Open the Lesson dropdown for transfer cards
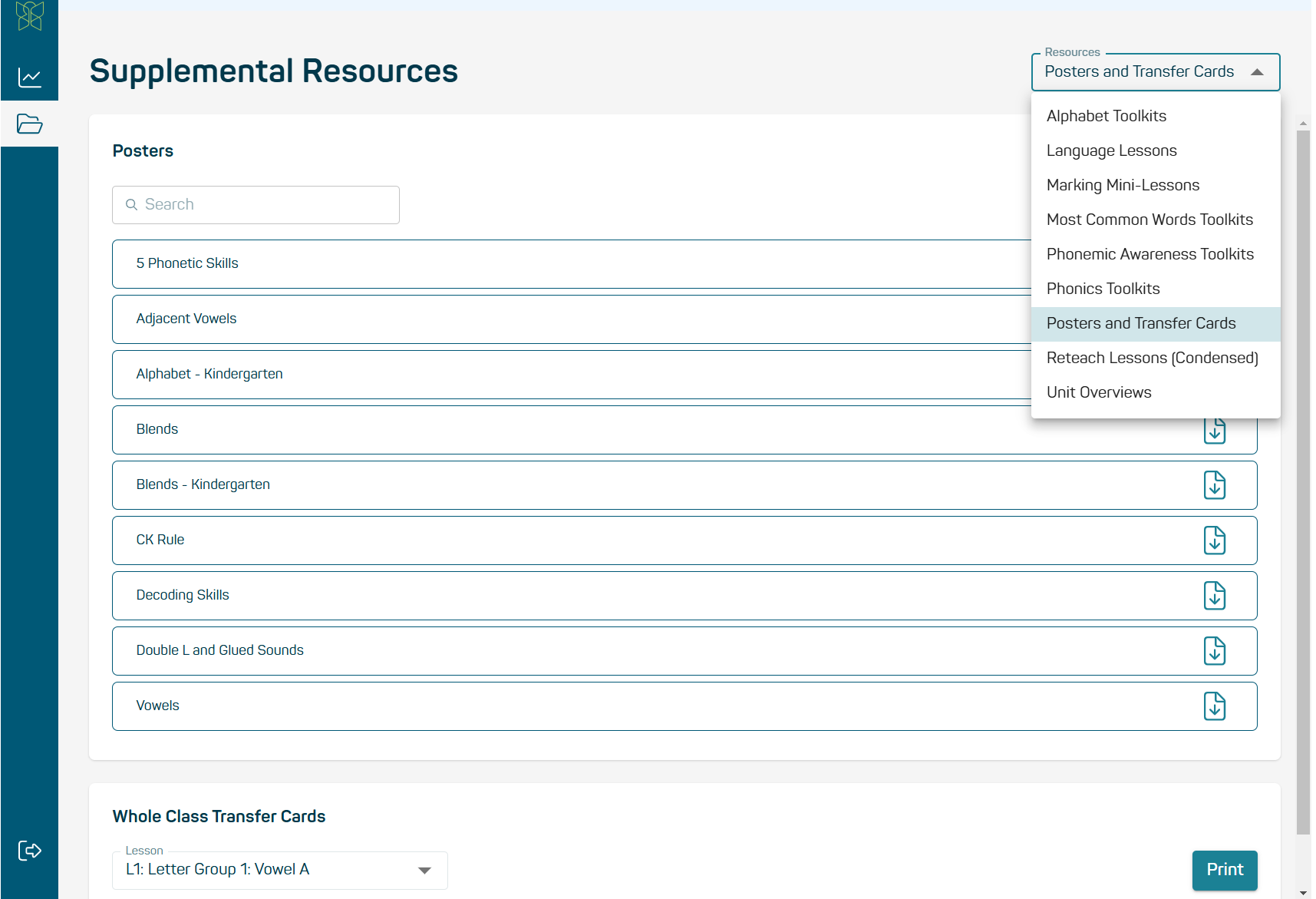1316x899 pixels. tap(424, 870)
